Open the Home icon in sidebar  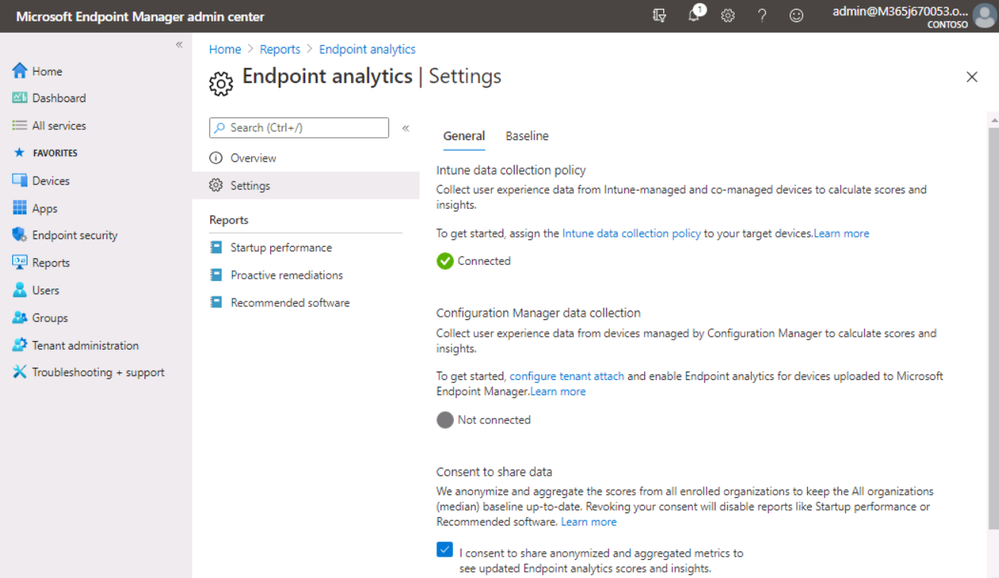point(20,71)
